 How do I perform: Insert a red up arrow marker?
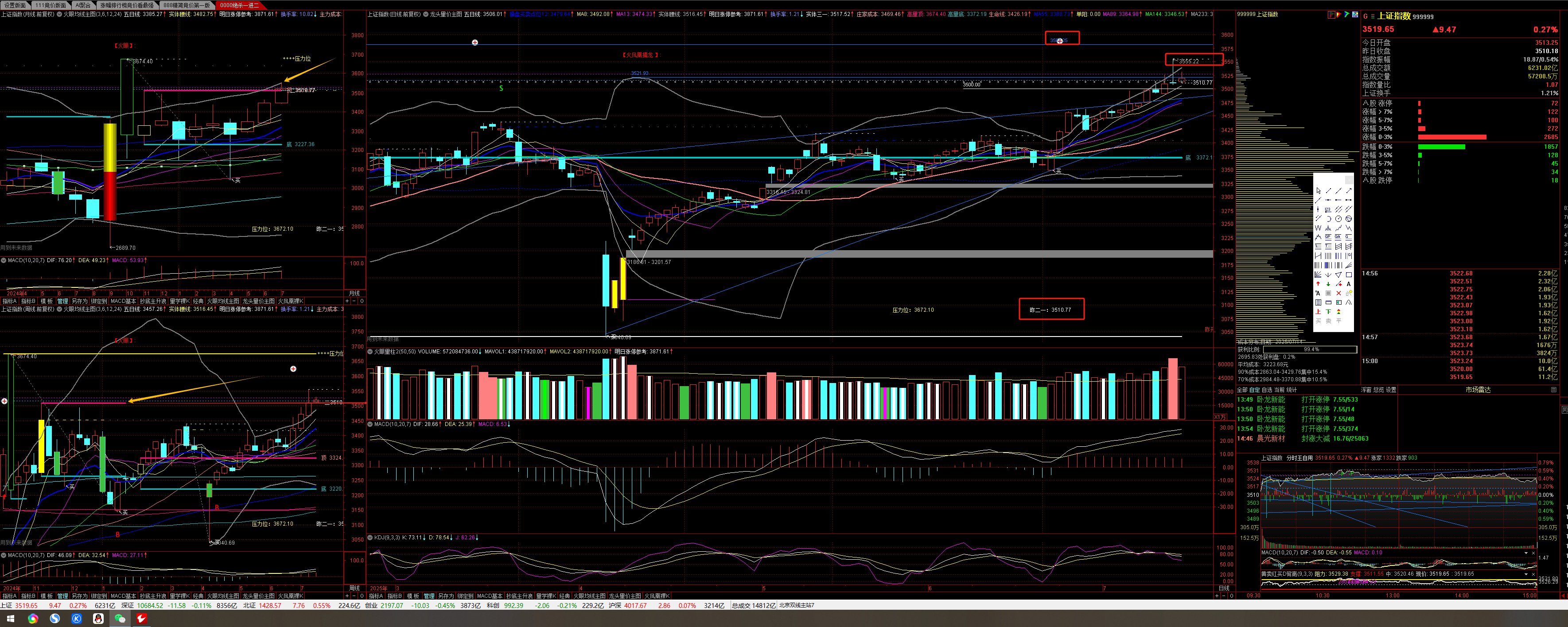pos(1319,284)
